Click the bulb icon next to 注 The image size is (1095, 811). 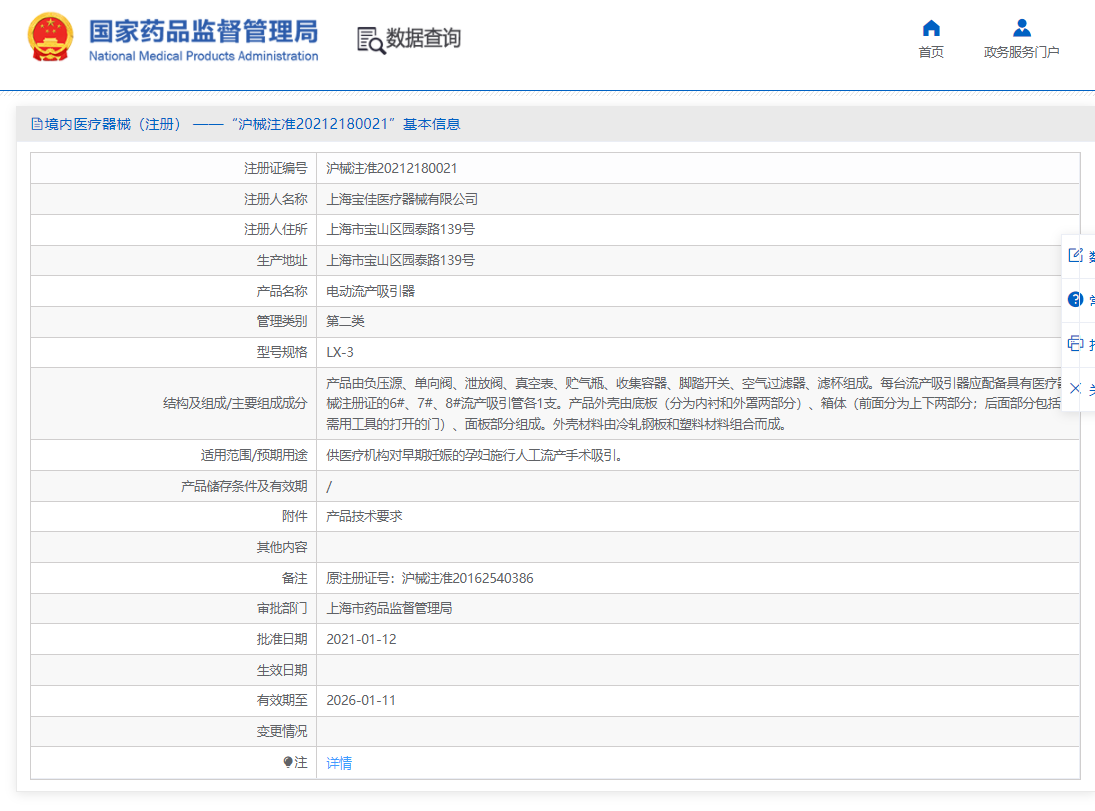[288, 762]
